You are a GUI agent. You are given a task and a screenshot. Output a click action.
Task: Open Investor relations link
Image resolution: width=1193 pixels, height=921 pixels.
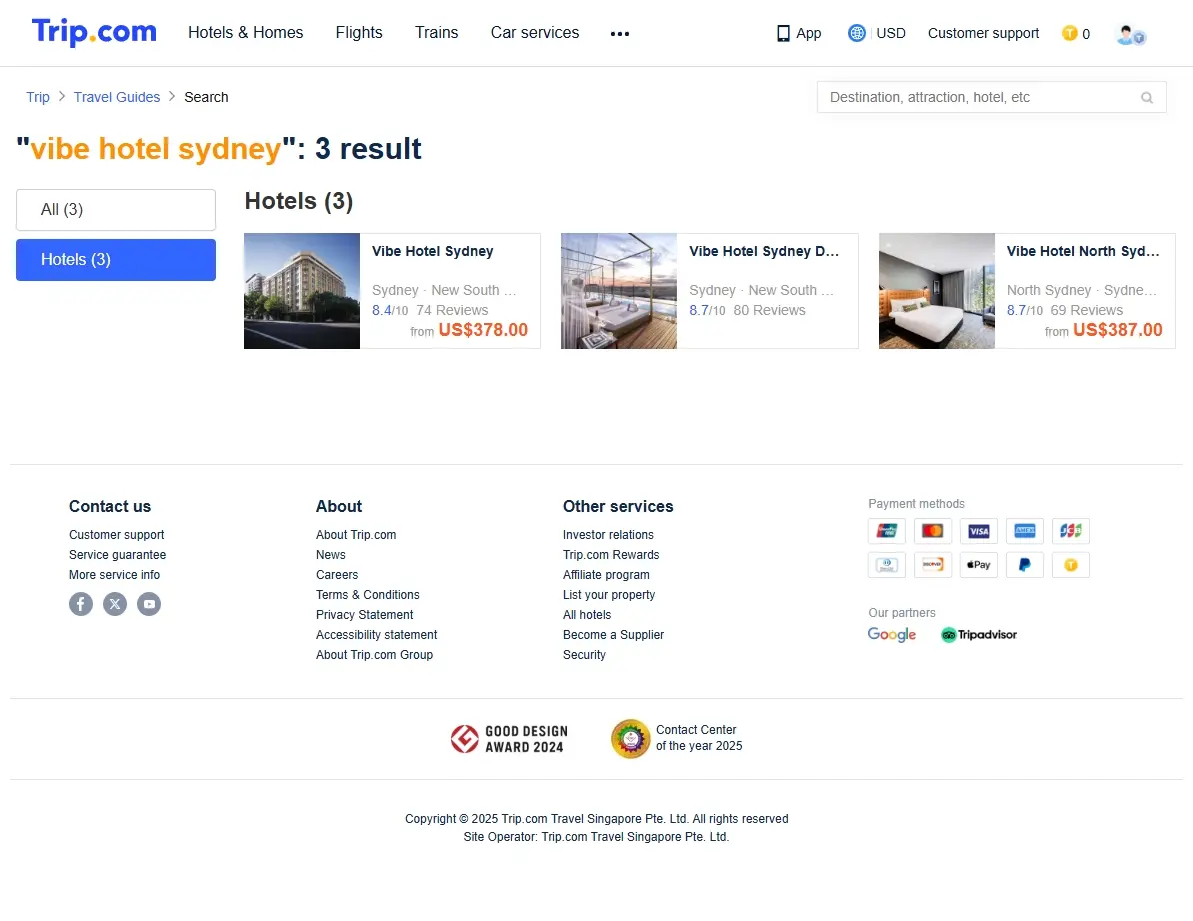[608, 535]
